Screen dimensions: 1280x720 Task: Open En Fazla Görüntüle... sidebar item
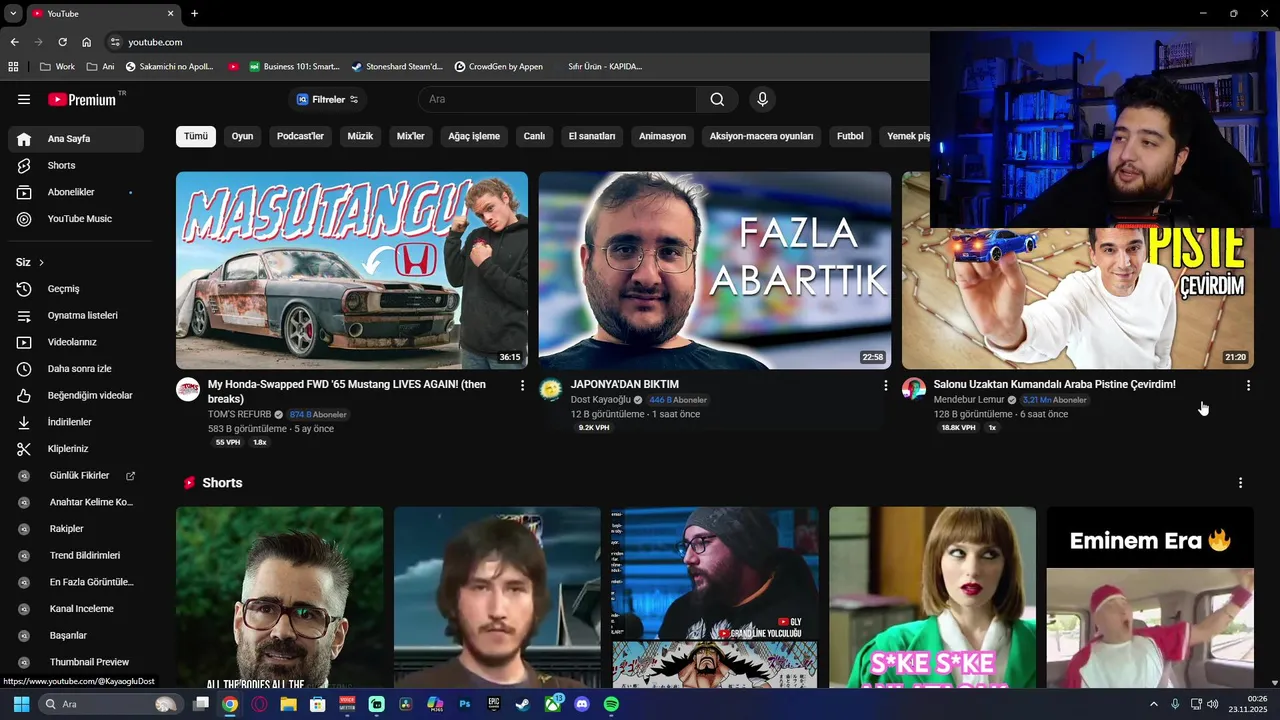(76, 582)
